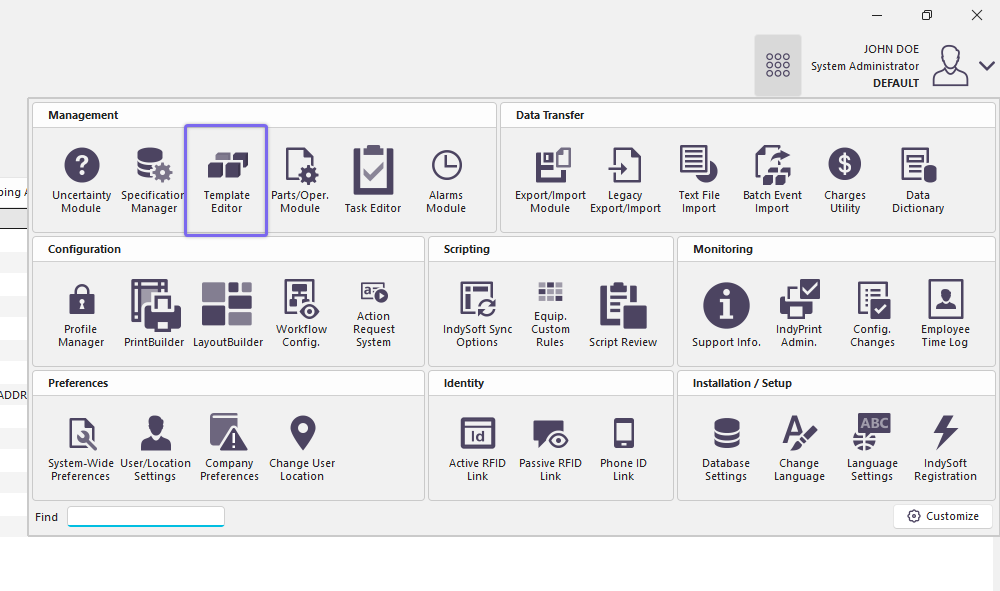Viewport: 1000px width, 591px height.
Task: Open the Task Editor
Action: (373, 180)
